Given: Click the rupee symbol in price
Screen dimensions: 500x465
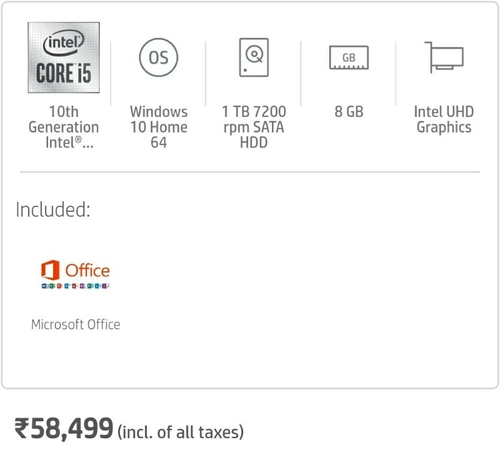Looking at the screenshot, I should (22, 429).
